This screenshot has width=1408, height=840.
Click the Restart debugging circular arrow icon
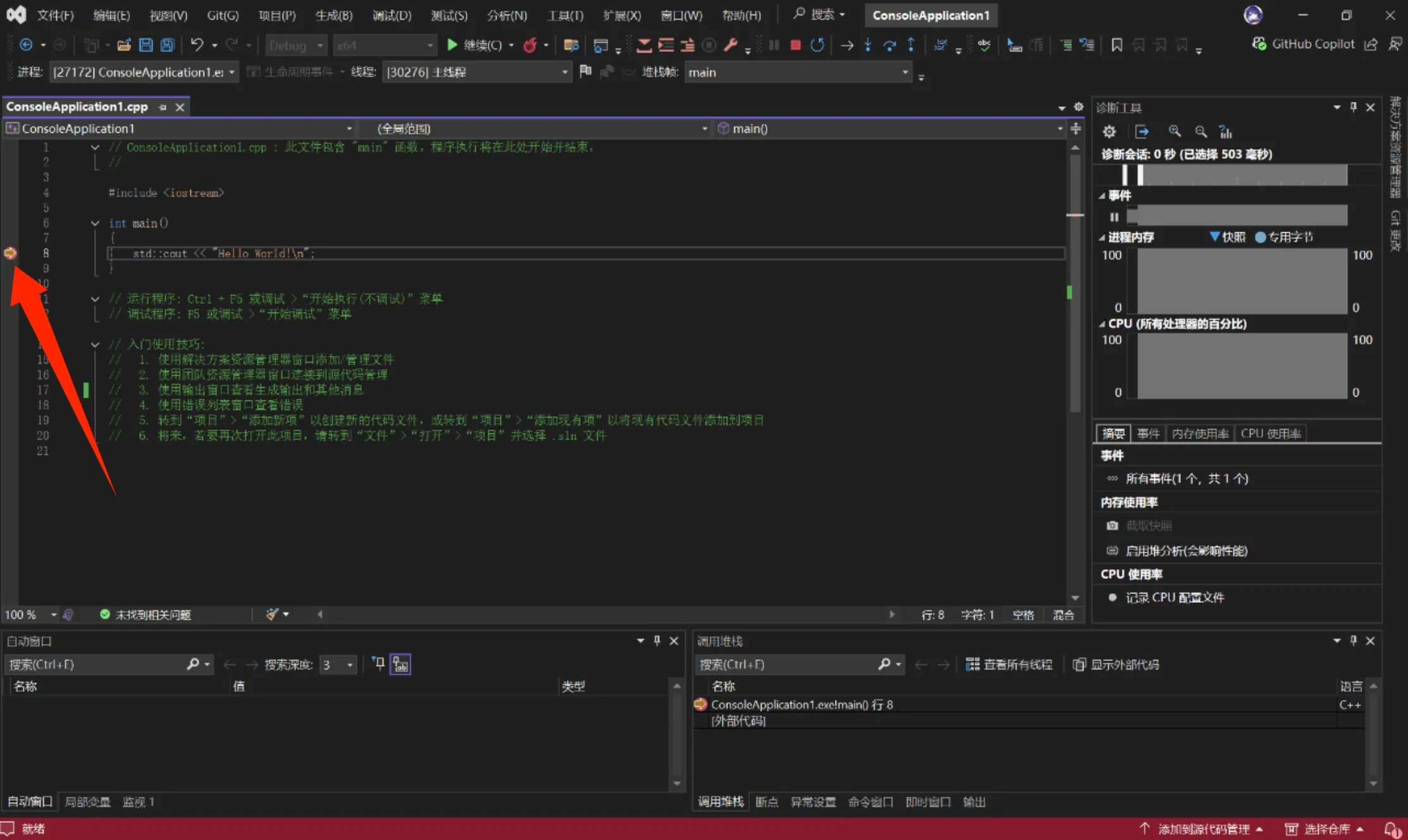[817, 45]
